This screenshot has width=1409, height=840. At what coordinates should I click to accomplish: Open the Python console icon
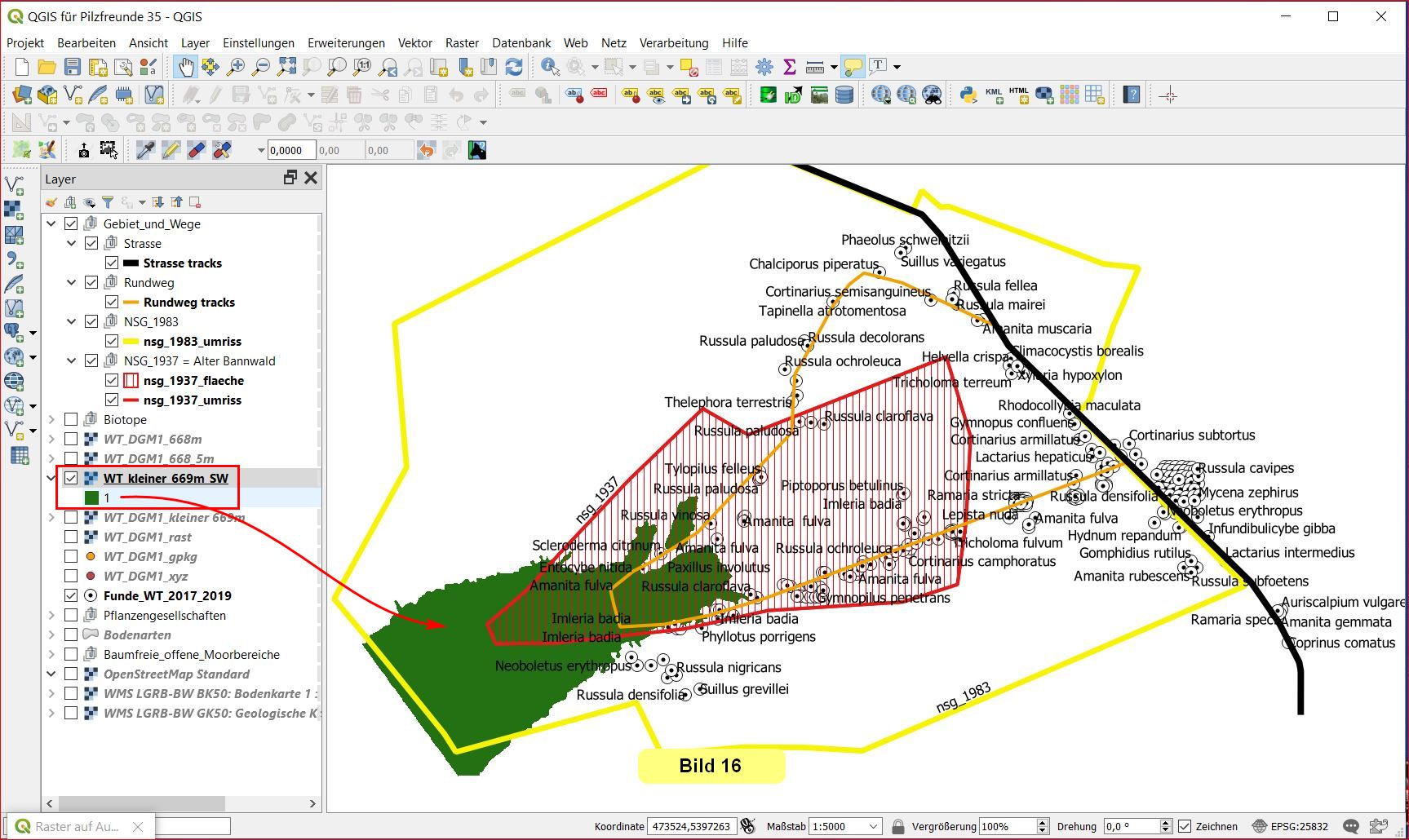click(968, 95)
